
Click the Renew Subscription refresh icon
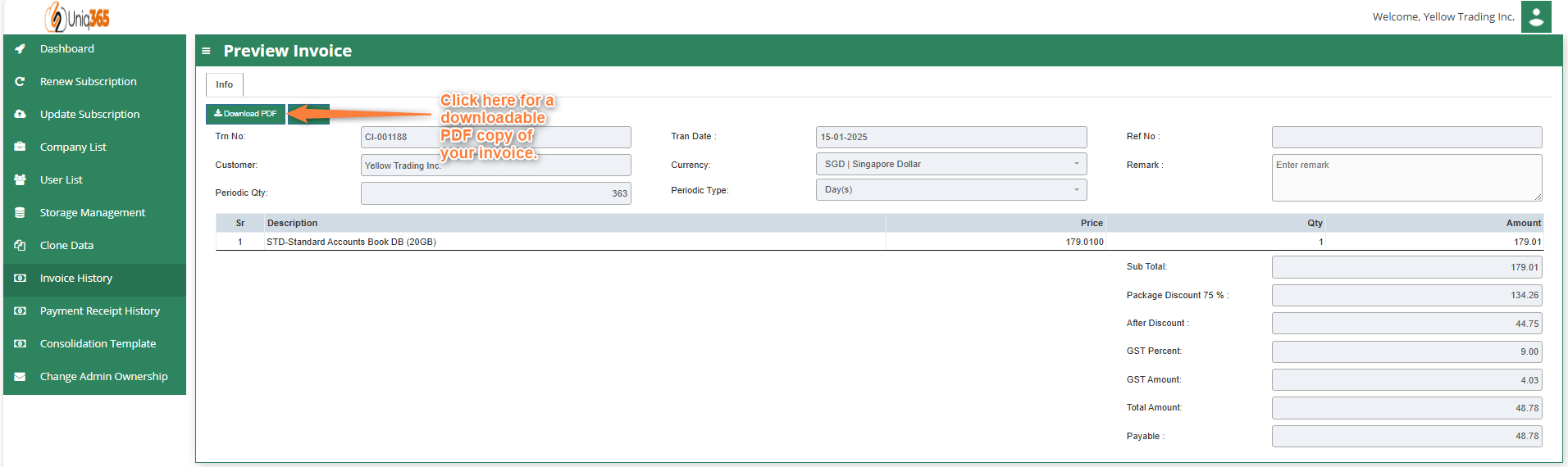click(20, 82)
